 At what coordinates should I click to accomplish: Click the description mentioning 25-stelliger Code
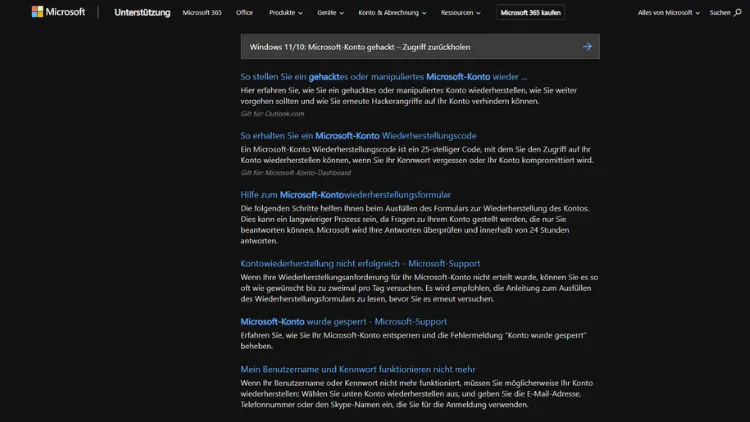click(x=417, y=155)
